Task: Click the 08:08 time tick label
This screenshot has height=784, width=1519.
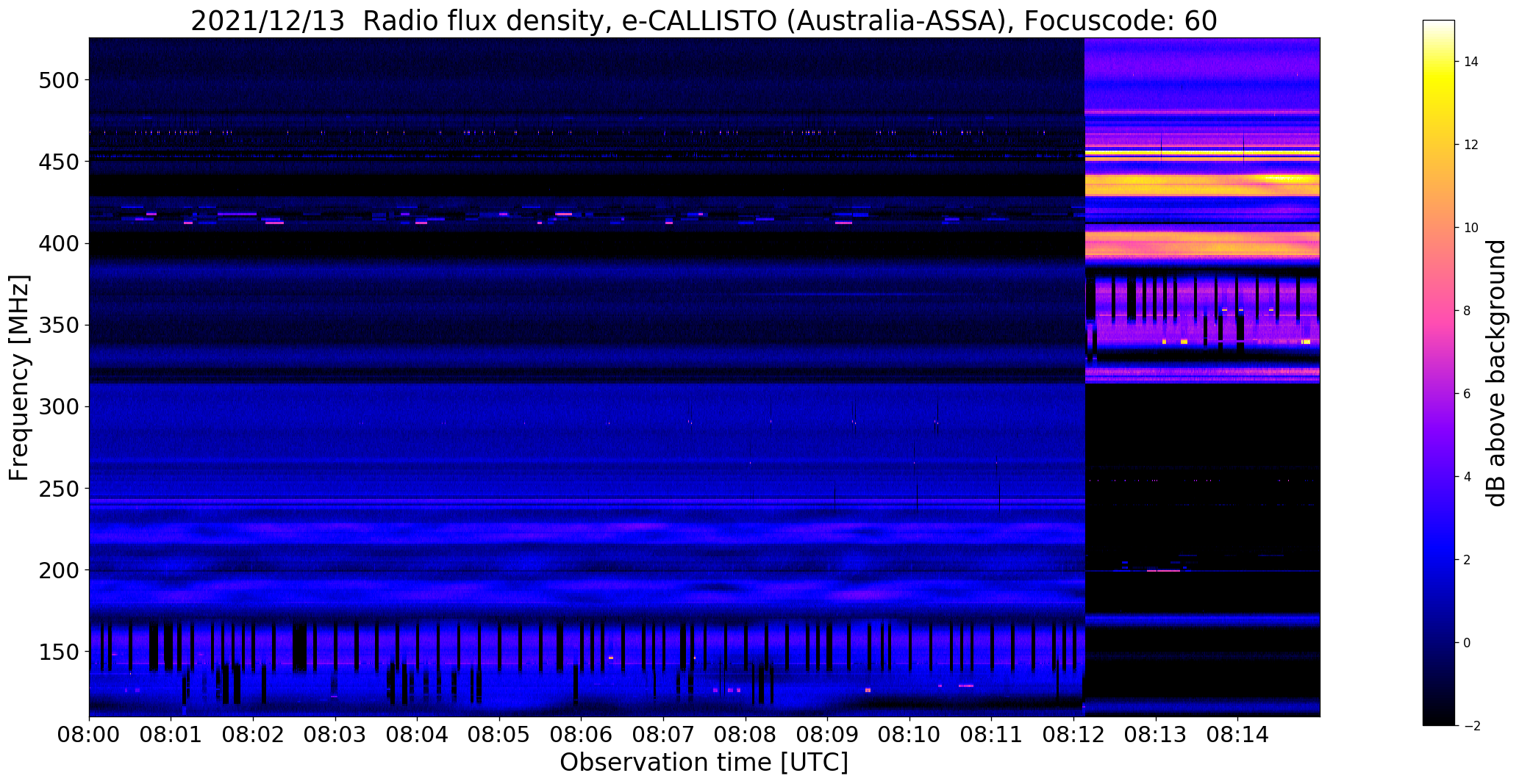Action: [746, 734]
